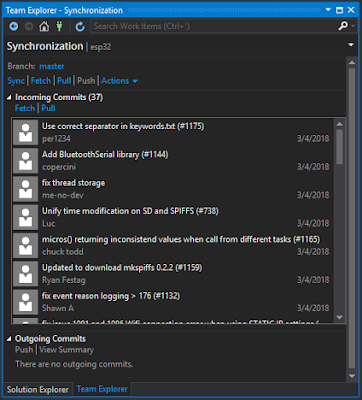
Task: Click the commit list scrollbar thumb
Action: (x=340, y=147)
